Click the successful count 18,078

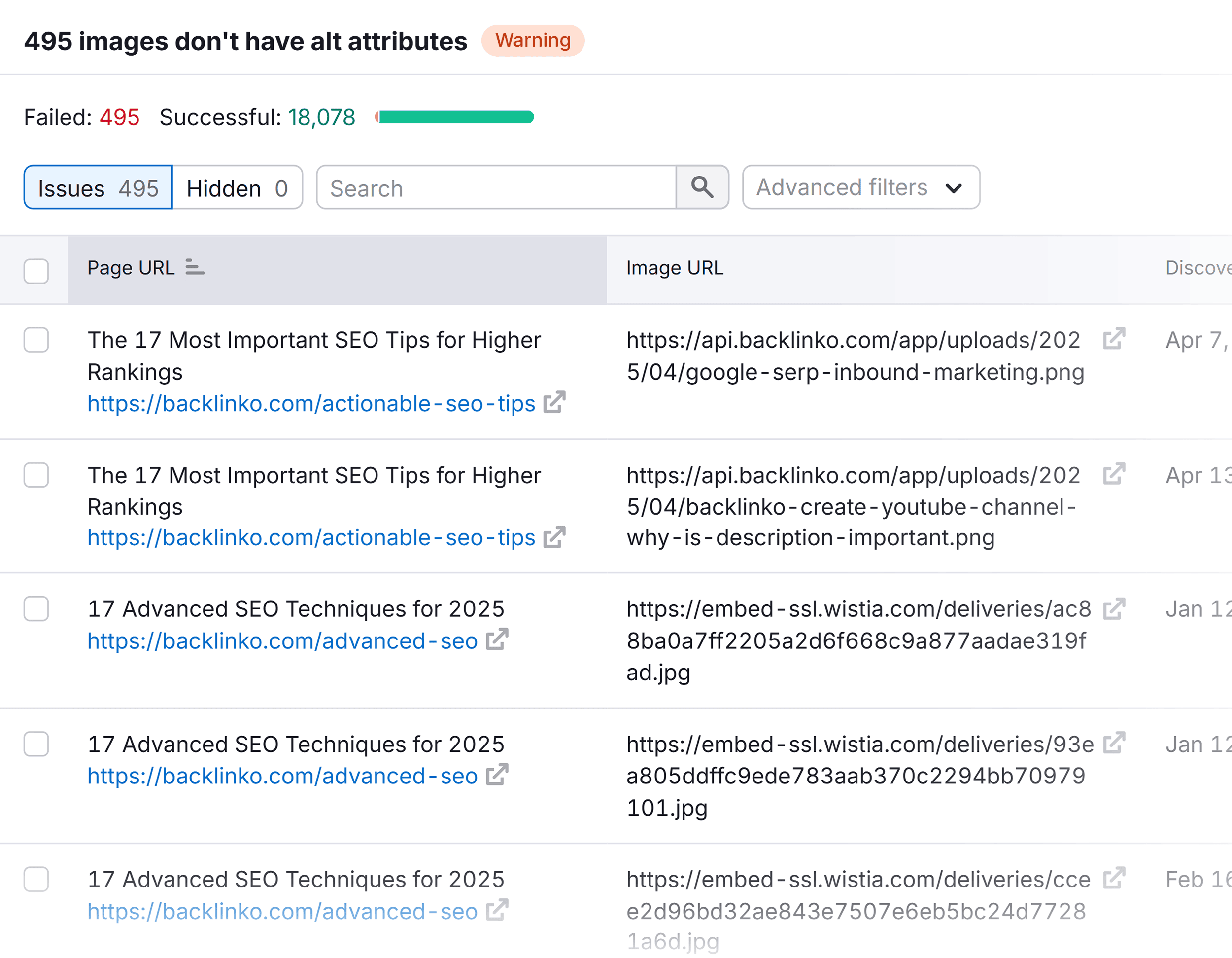point(321,117)
